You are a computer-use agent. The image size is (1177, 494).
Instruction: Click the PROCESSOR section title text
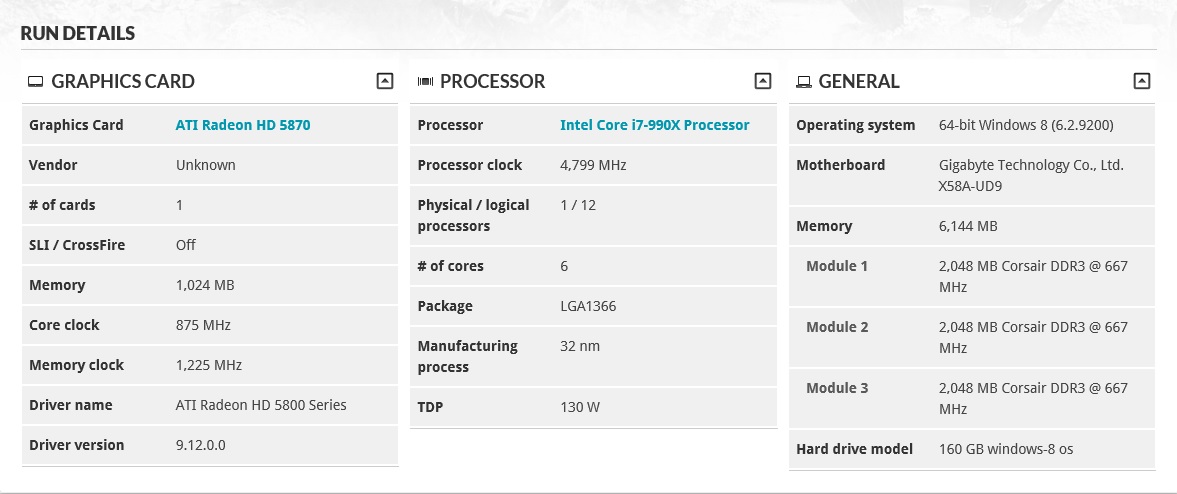click(493, 82)
